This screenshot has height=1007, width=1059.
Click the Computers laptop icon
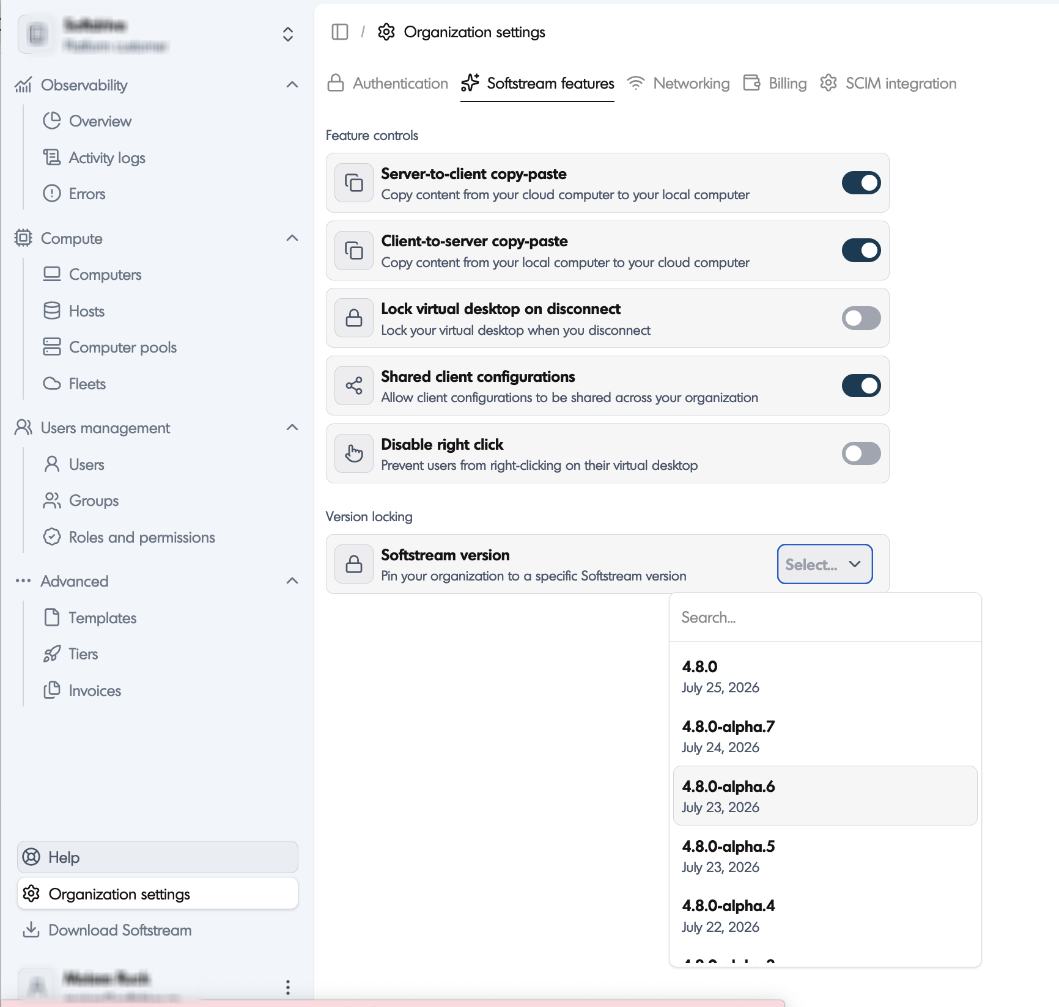[52, 274]
